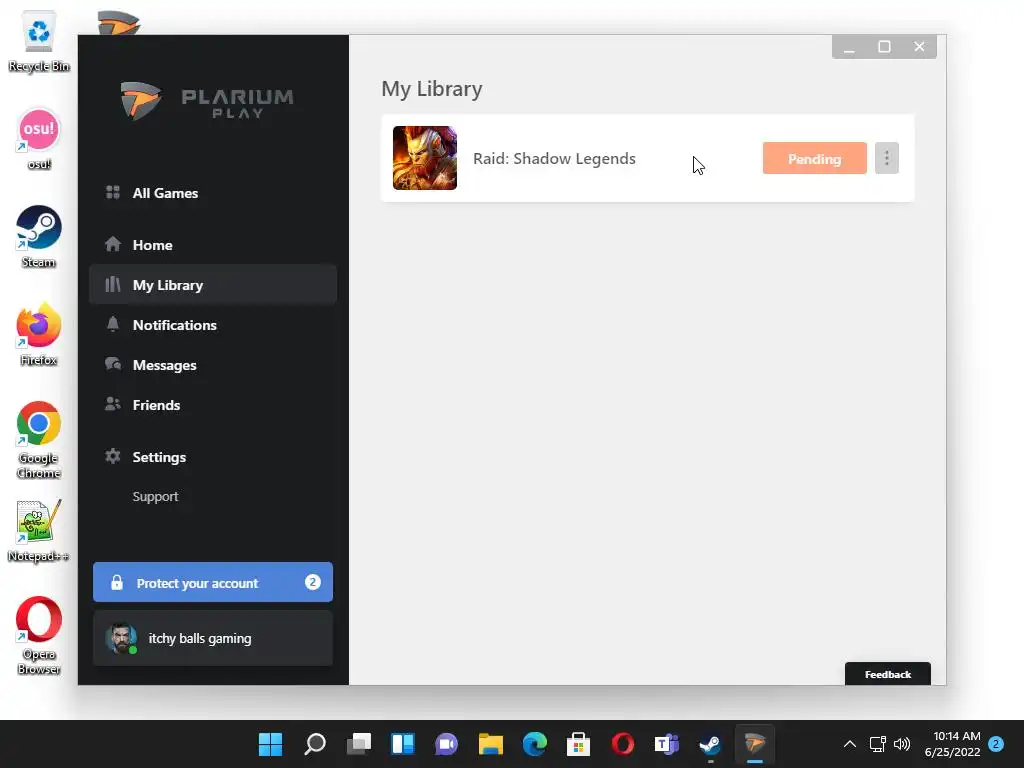The image size is (1024, 768).
Task: Click the Home house icon
Action: pos(113,244)
